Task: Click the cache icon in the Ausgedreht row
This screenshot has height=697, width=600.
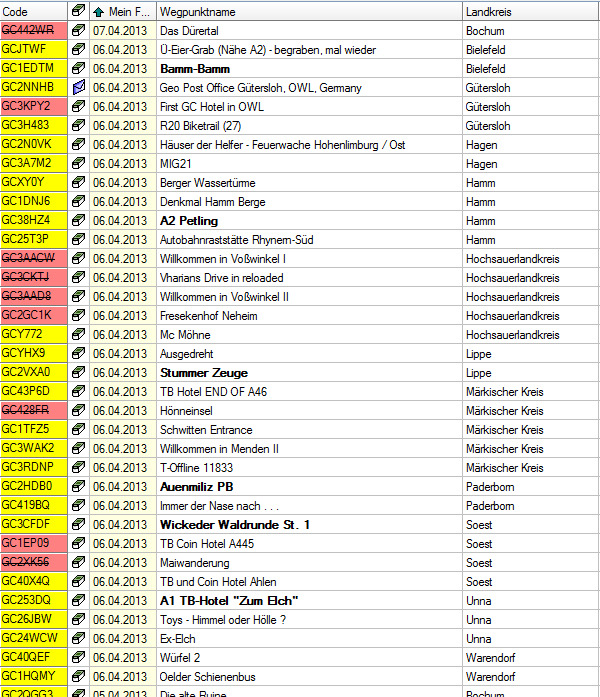Action: tap(79, 353)
